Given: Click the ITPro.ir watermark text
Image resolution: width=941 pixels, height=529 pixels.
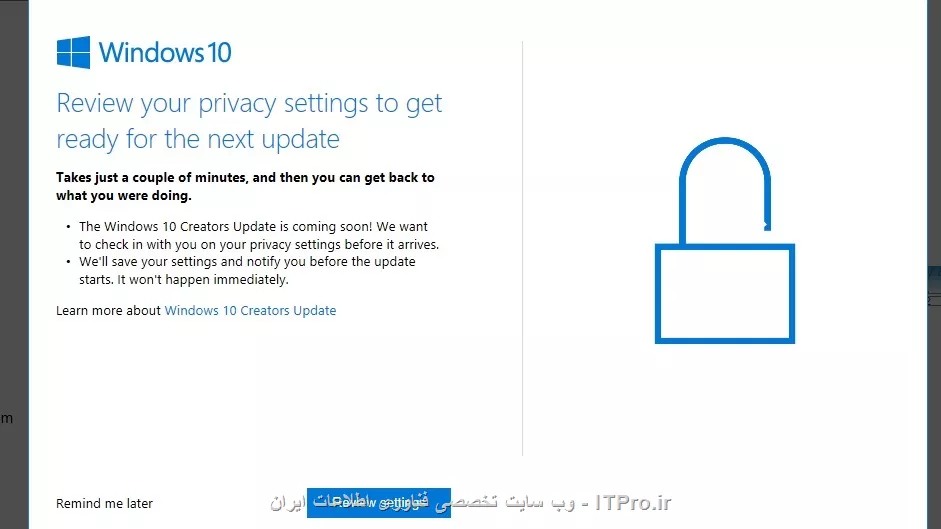Looking at the screenshot, I should click(x=633, y=503).
